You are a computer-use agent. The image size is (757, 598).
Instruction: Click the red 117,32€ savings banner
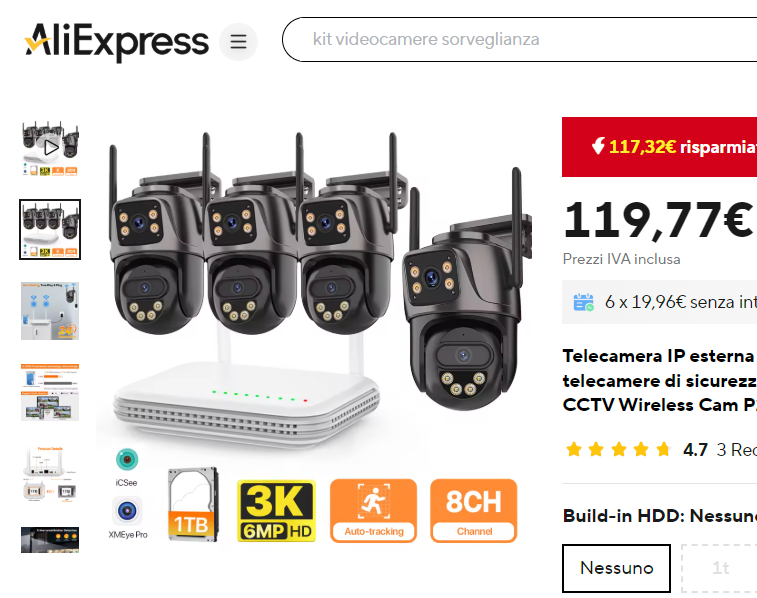659,147
